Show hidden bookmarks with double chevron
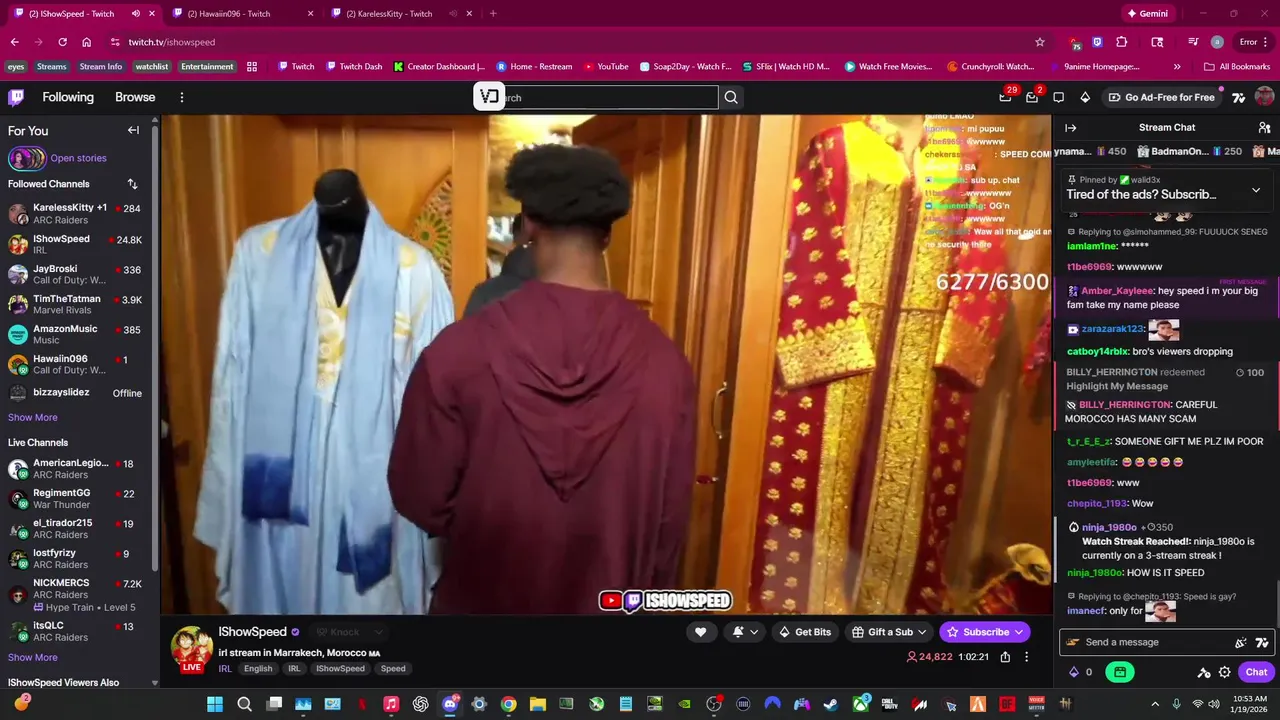1280x720 pixels. pyautogui.click(x=1177, y=66)
